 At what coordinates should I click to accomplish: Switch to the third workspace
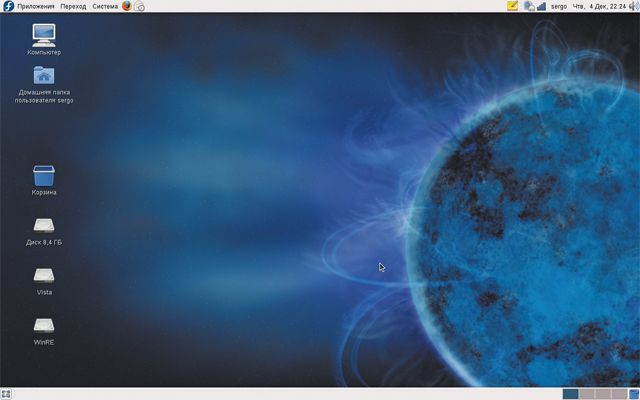pyautogui.click(x=603, y=394)
